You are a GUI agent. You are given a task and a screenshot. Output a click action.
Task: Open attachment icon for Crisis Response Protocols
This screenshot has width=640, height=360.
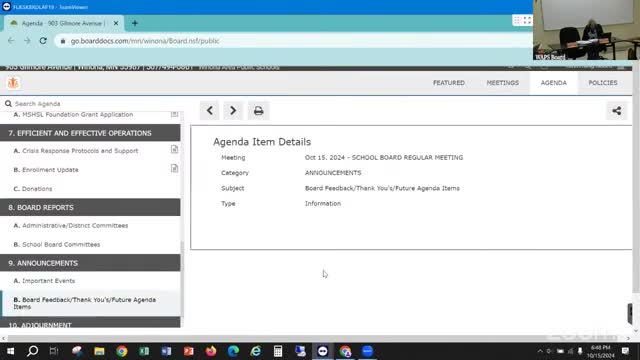pos(174,149)
